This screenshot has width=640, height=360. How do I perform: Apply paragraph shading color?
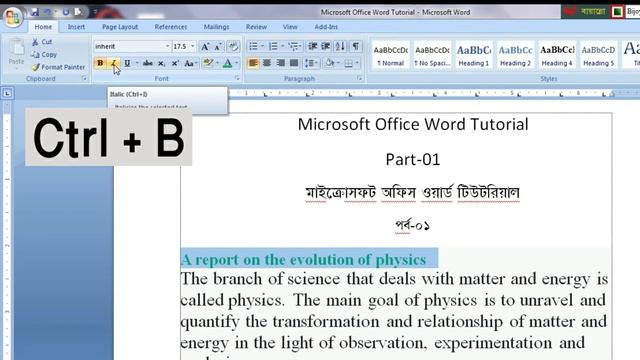coord(330,63)
